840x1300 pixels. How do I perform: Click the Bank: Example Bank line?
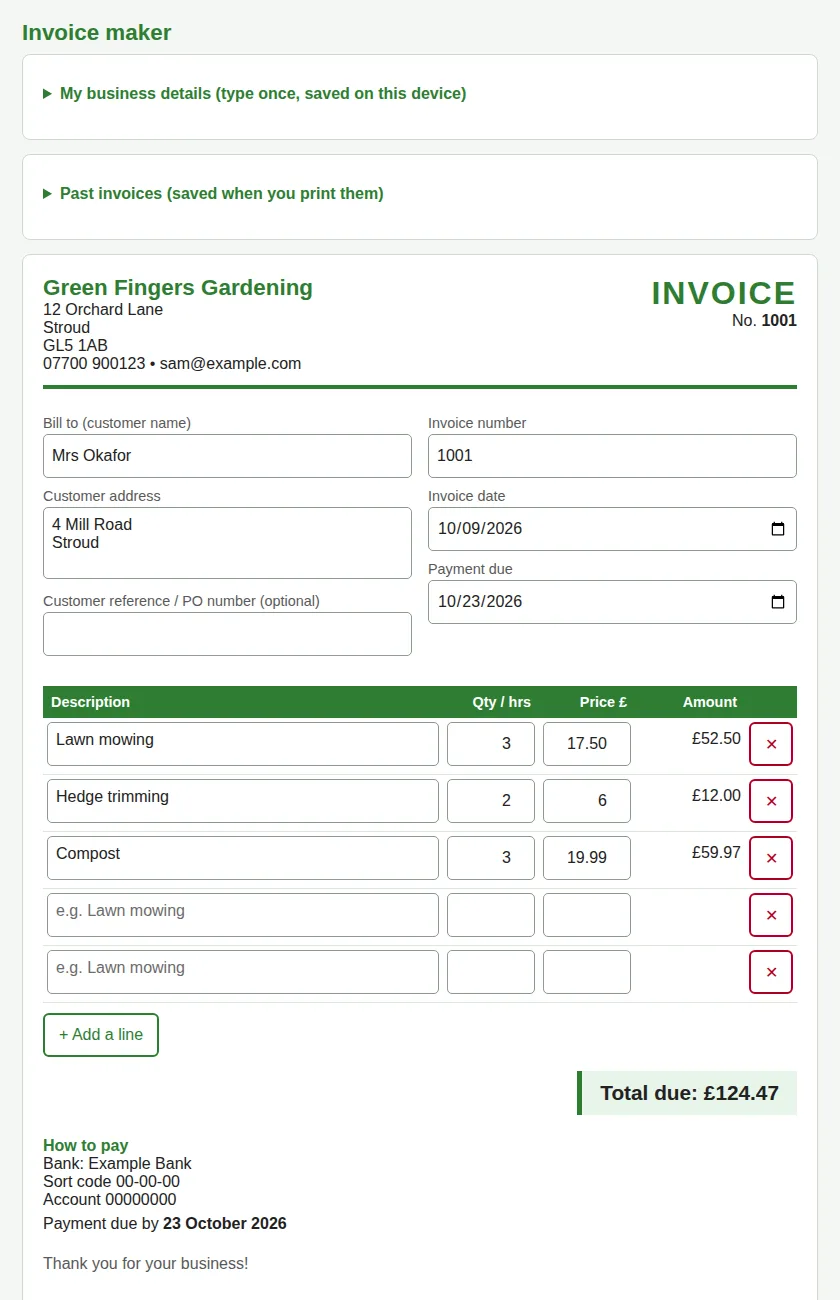(117, 1164)
